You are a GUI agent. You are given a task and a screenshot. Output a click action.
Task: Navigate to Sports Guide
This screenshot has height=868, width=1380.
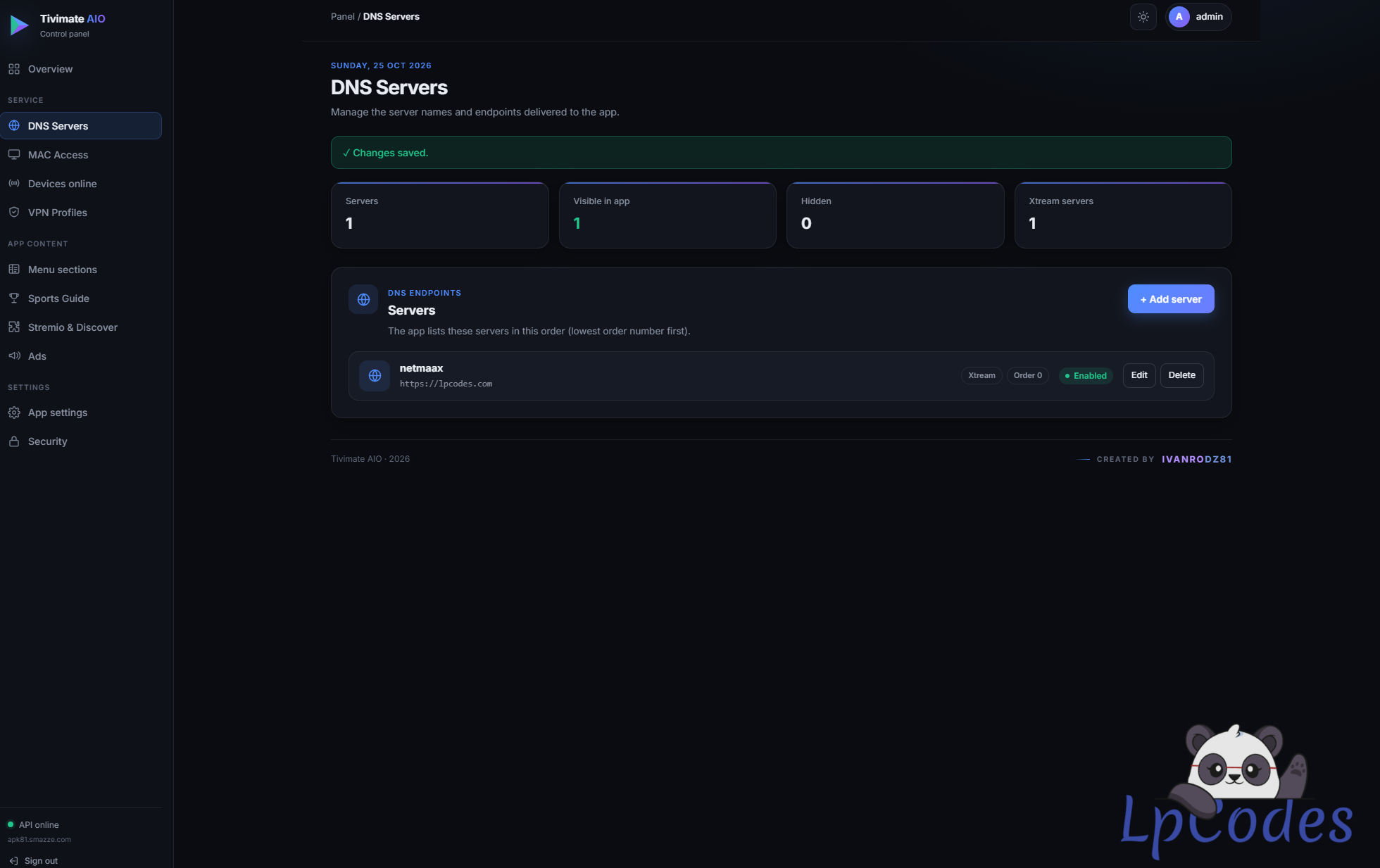81,298
